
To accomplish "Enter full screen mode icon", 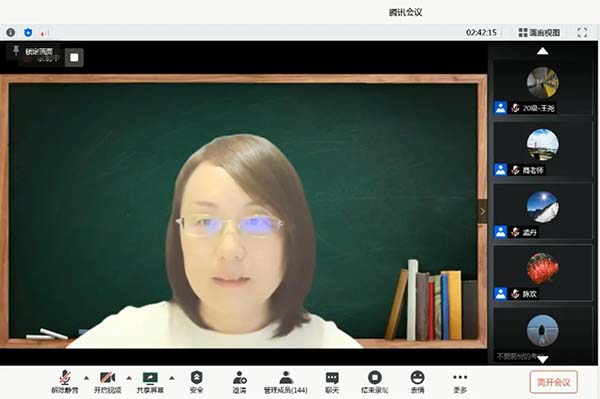I will pos(582,33).
